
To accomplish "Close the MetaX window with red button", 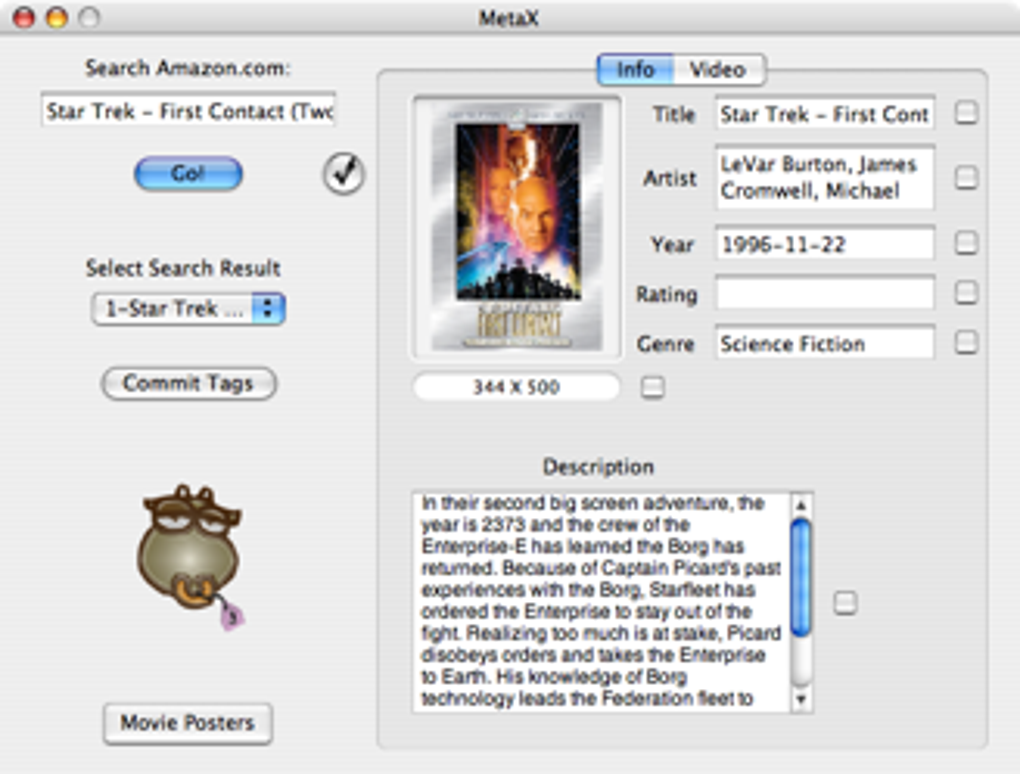I will (23, 18).
